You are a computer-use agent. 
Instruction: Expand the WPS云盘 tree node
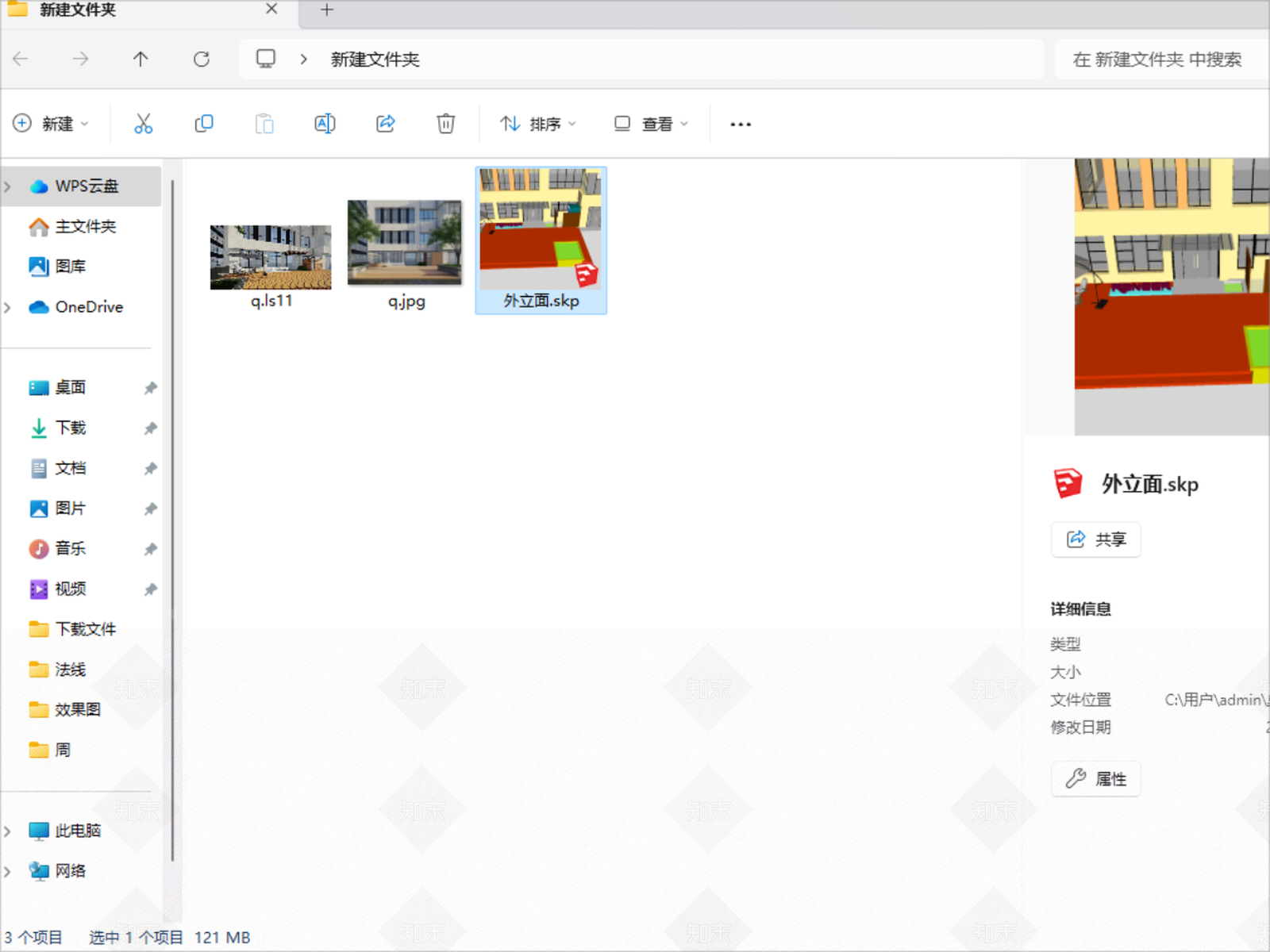coord(8,186)
